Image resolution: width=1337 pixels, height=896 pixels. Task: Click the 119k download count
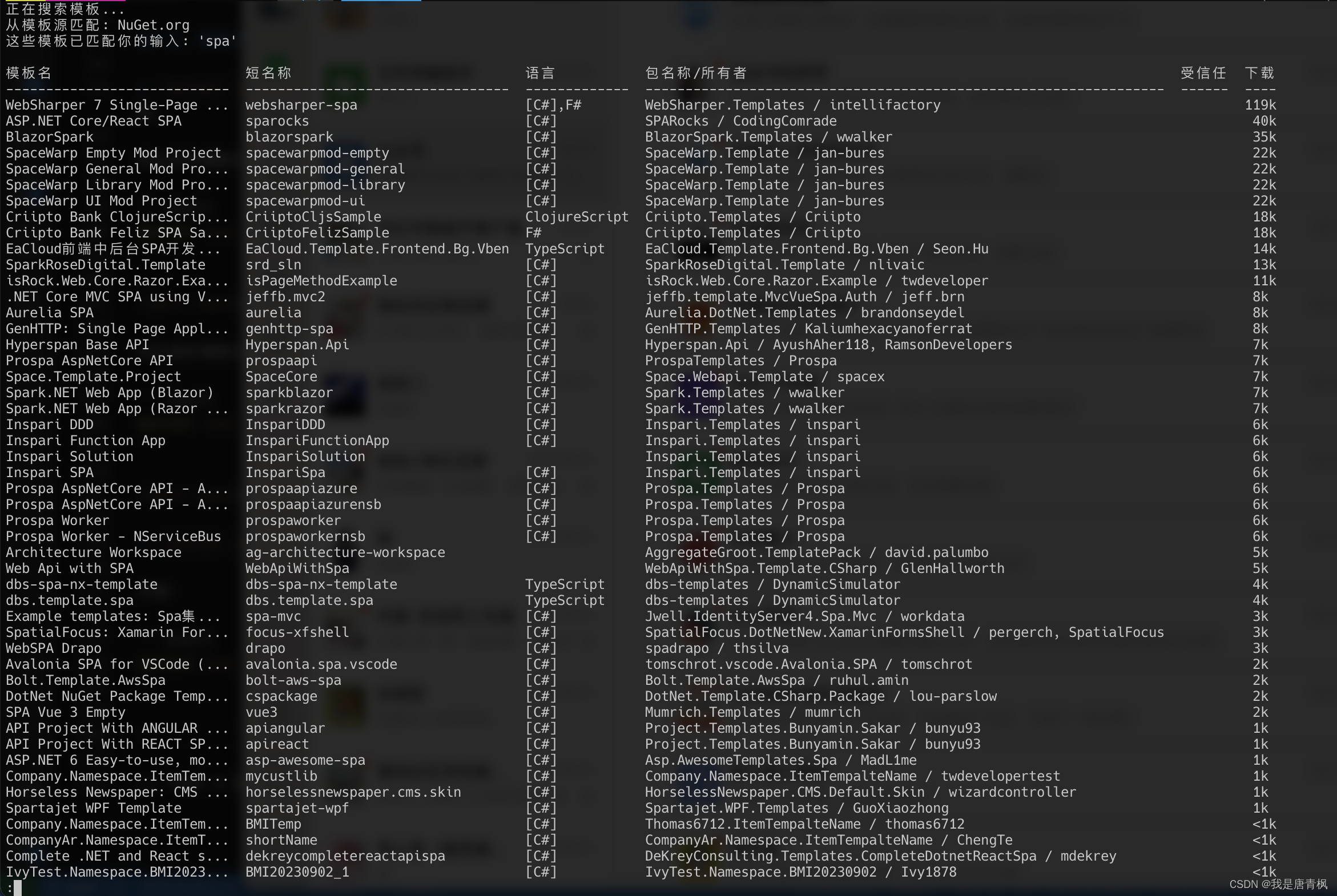coord(1260,105)
